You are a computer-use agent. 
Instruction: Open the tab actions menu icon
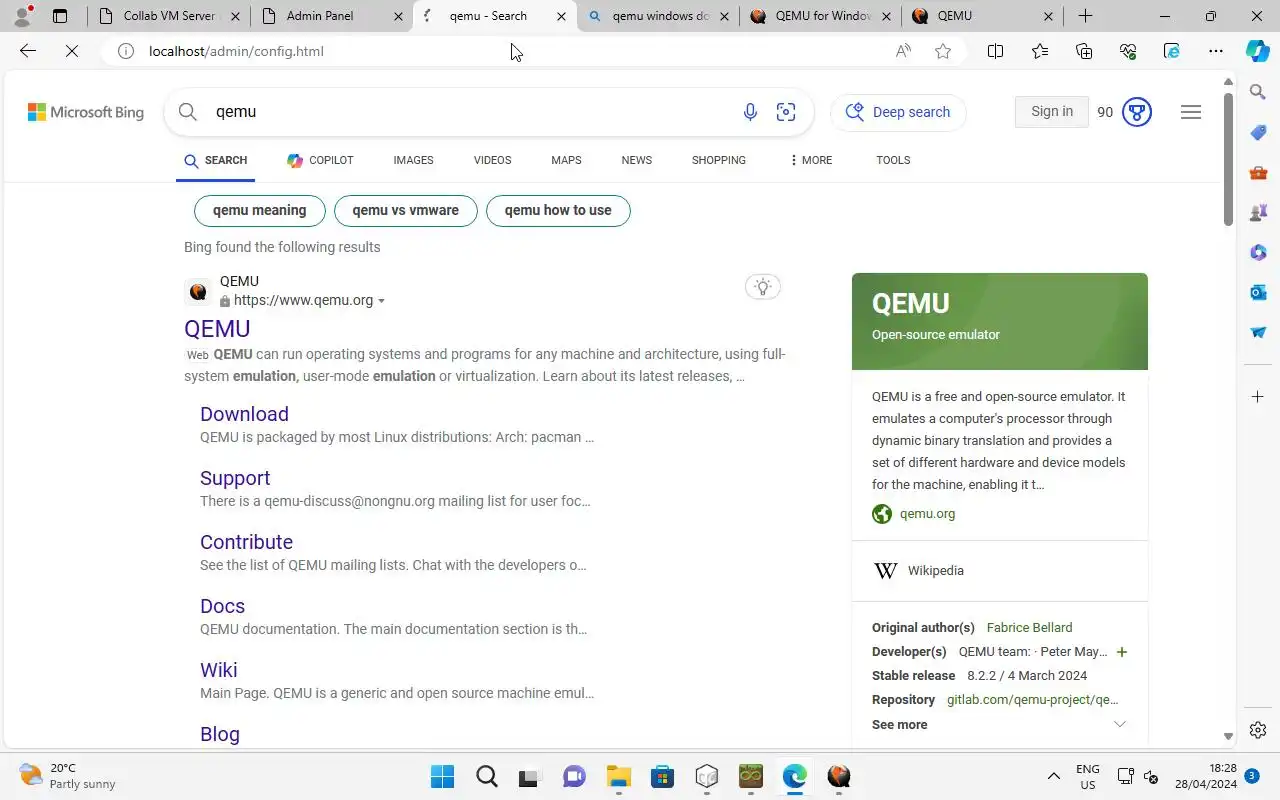pyautogui.click(x=60, y=16)
